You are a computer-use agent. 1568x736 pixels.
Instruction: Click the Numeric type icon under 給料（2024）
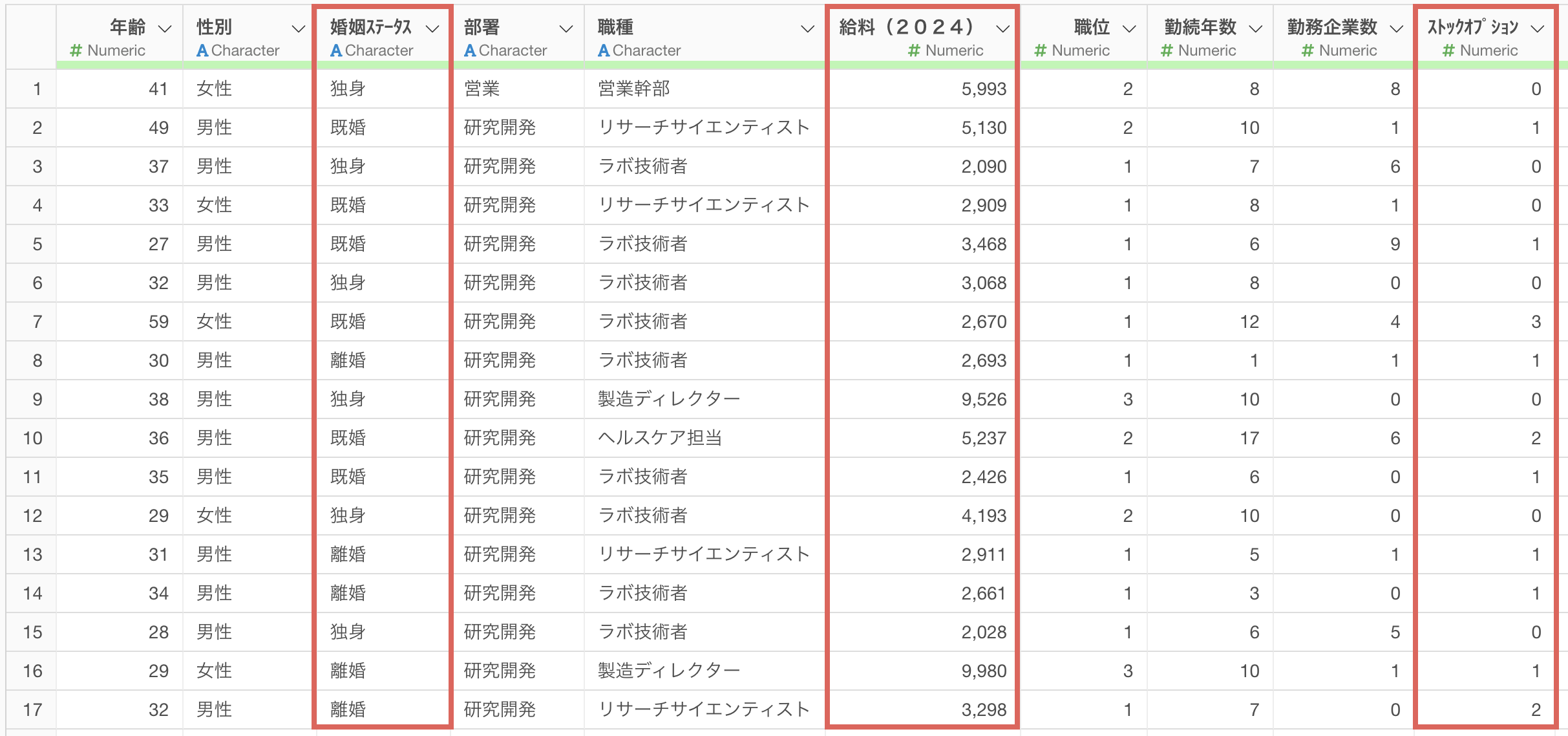[914, 50]
